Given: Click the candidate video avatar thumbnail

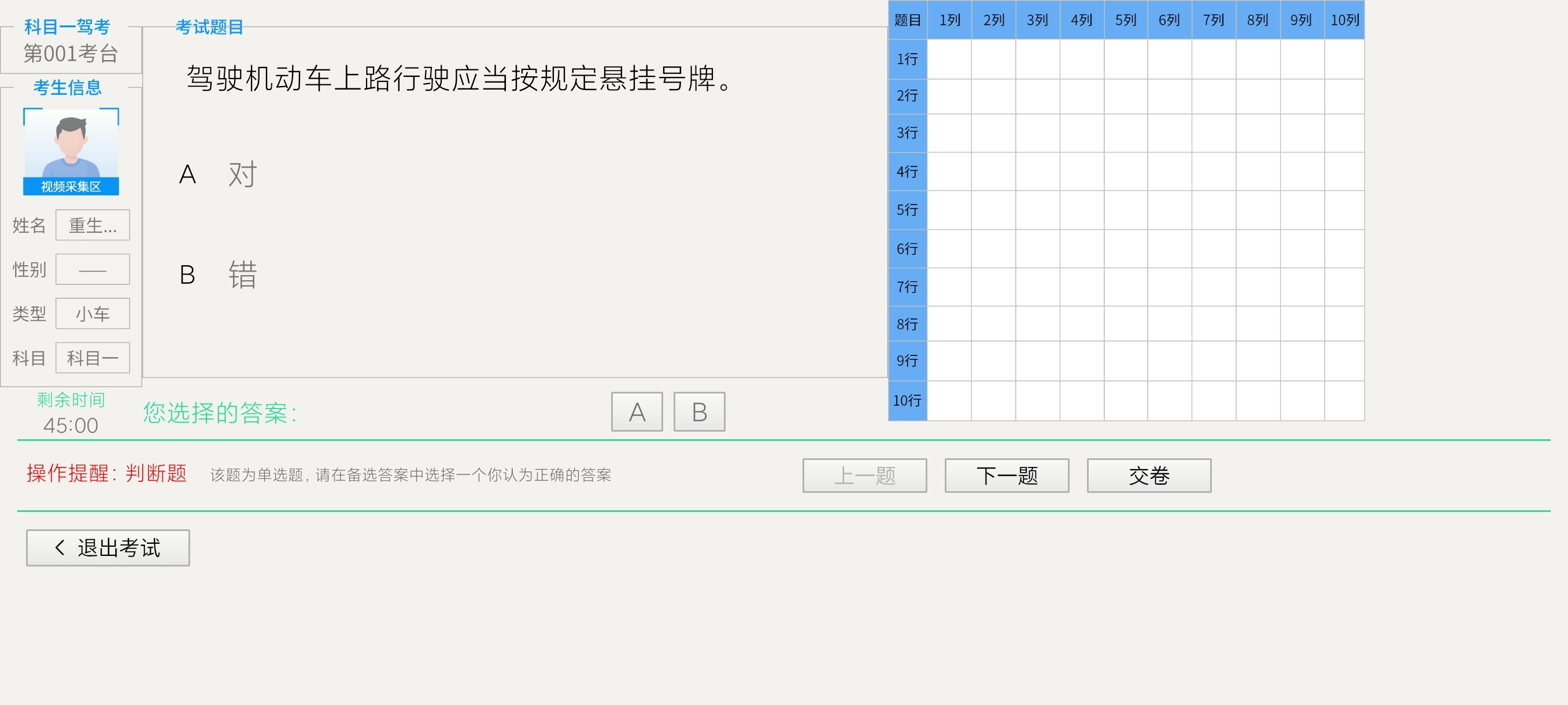Looking at the screenshot, I should 71,151.
